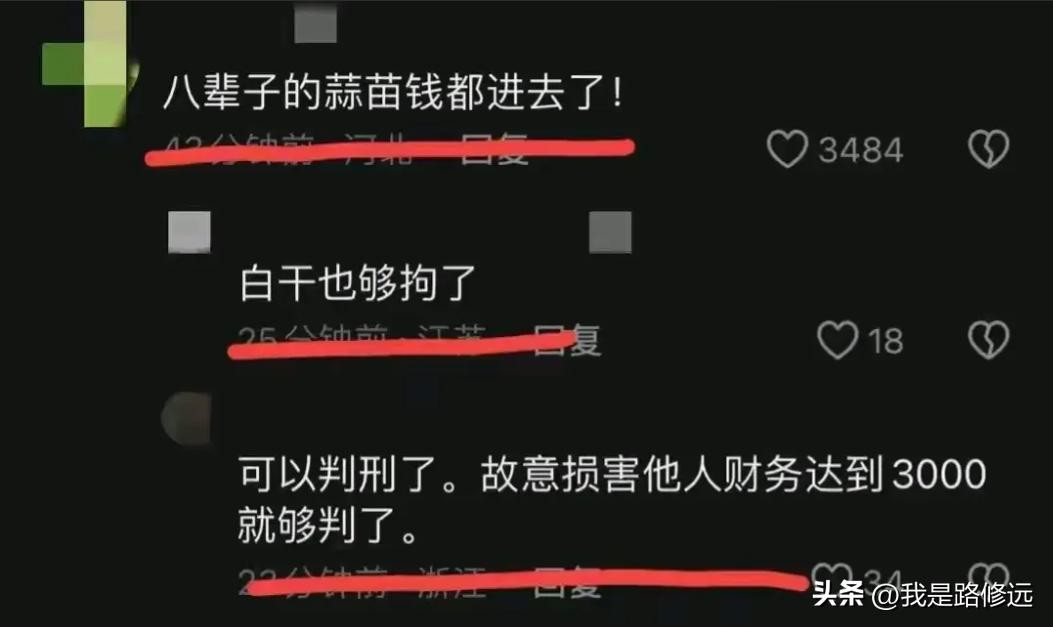Open the grey square avatar of second commenter
The image size is (1053, 627).
click(189, 232)
